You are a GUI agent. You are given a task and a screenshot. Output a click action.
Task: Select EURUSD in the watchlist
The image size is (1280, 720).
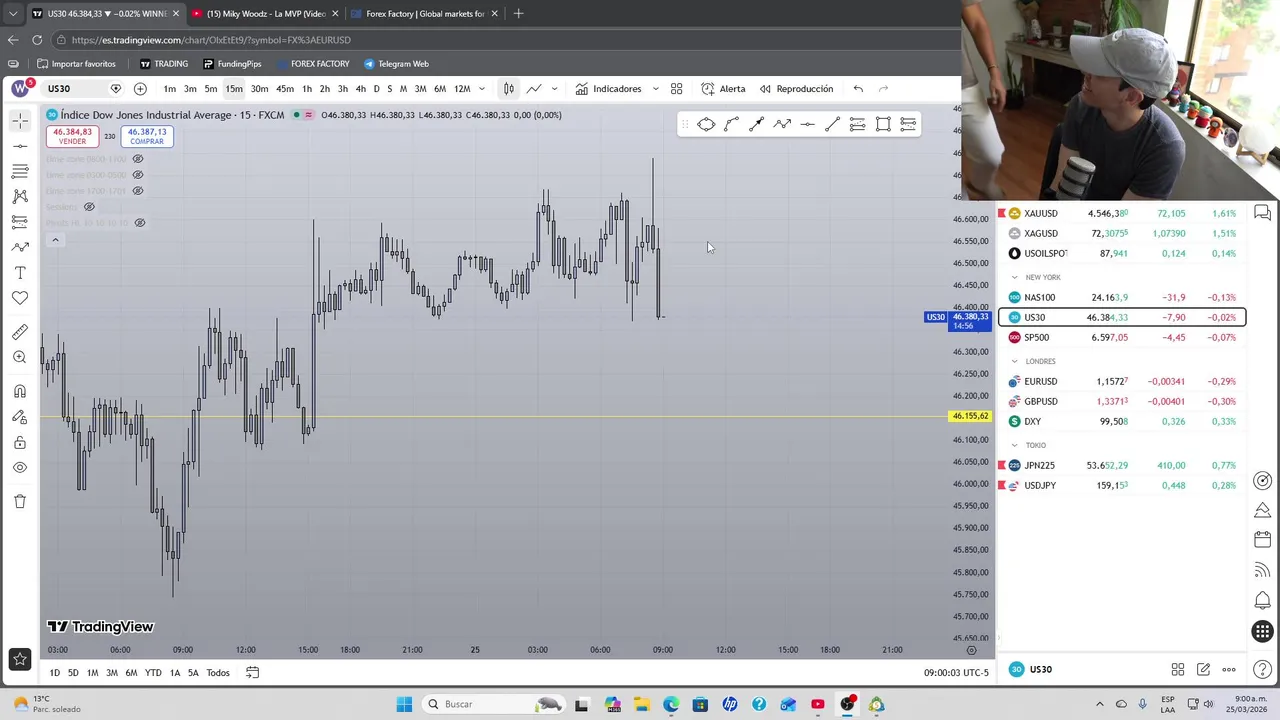1122,381
